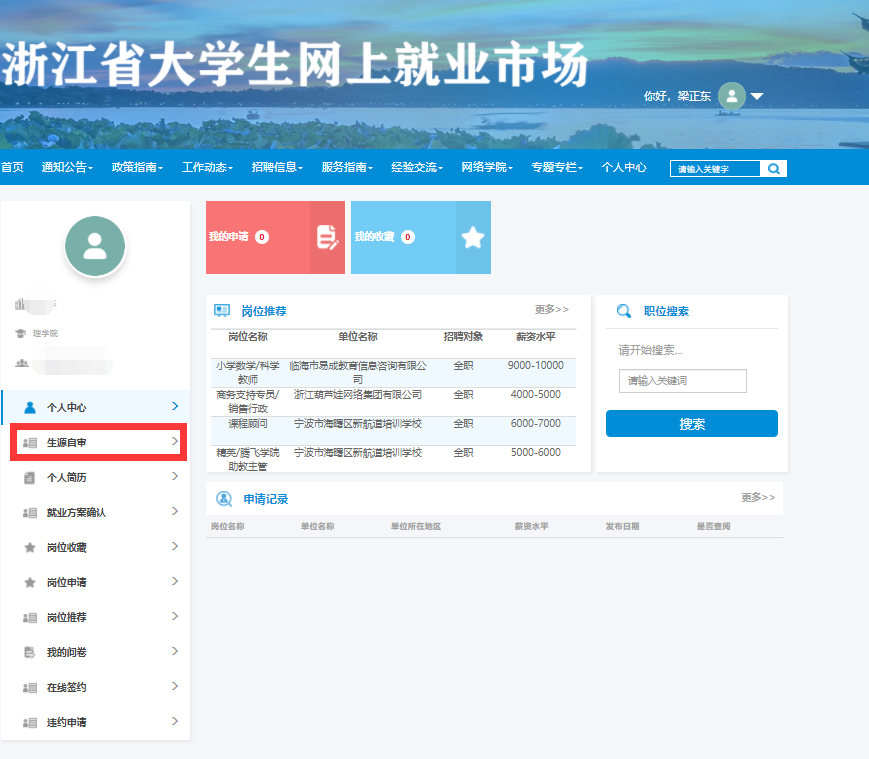
Task: Click the 职位搜索 keyword input field
Action: (683, 381)
